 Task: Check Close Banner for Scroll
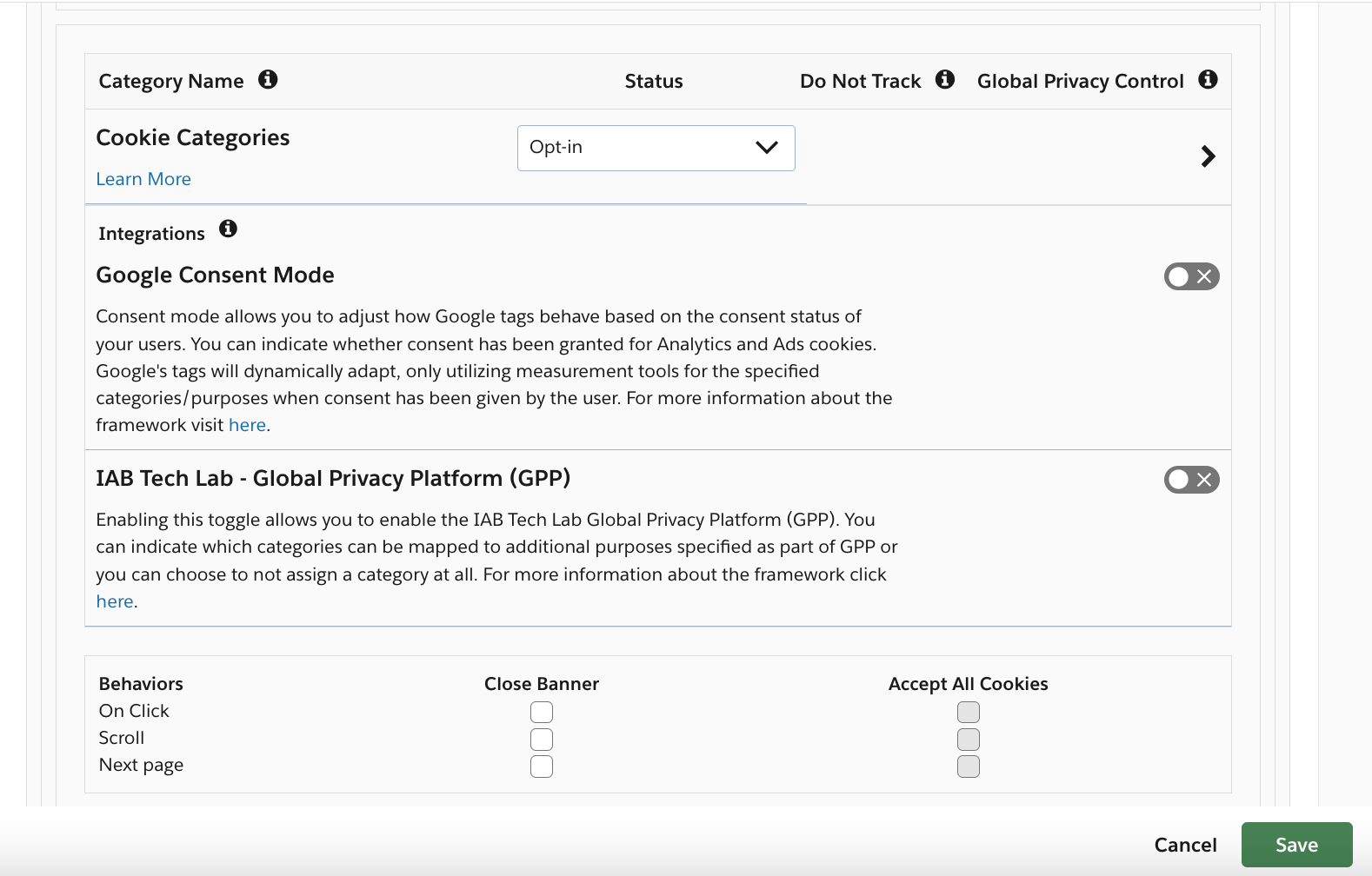point(542,740)
